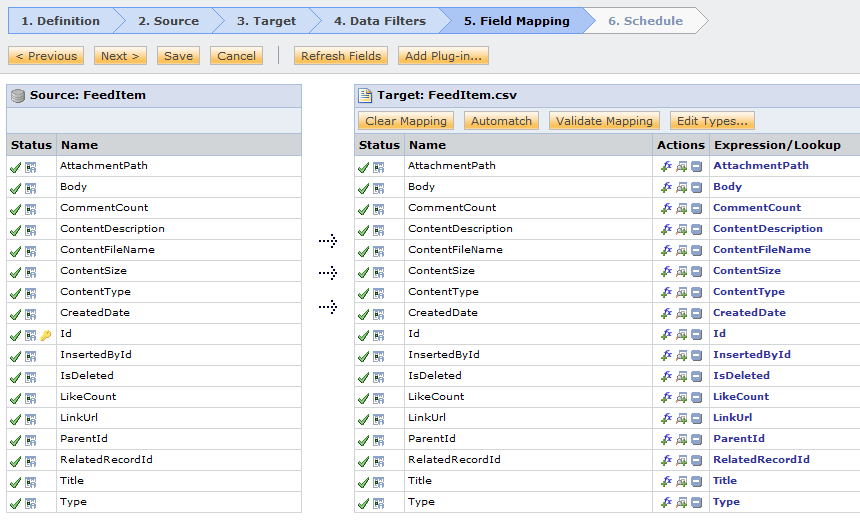Add lookup for Body target field
The height and width of the screenshot is (520, 860).
[x=681, y=188]
